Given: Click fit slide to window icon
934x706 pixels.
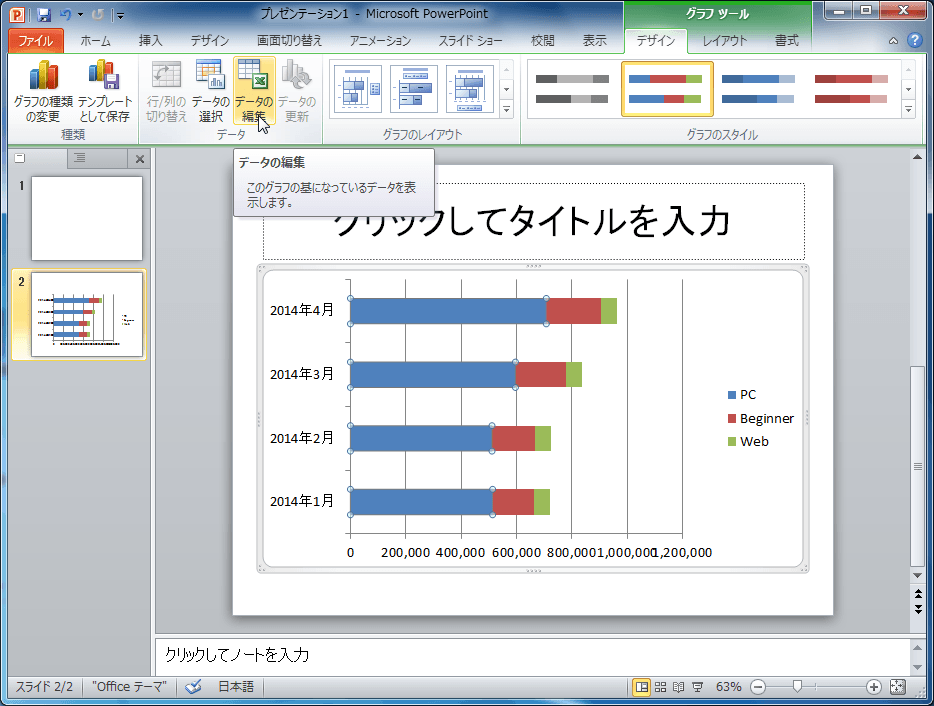Looking at the screenshot, I should click(897, 687).
